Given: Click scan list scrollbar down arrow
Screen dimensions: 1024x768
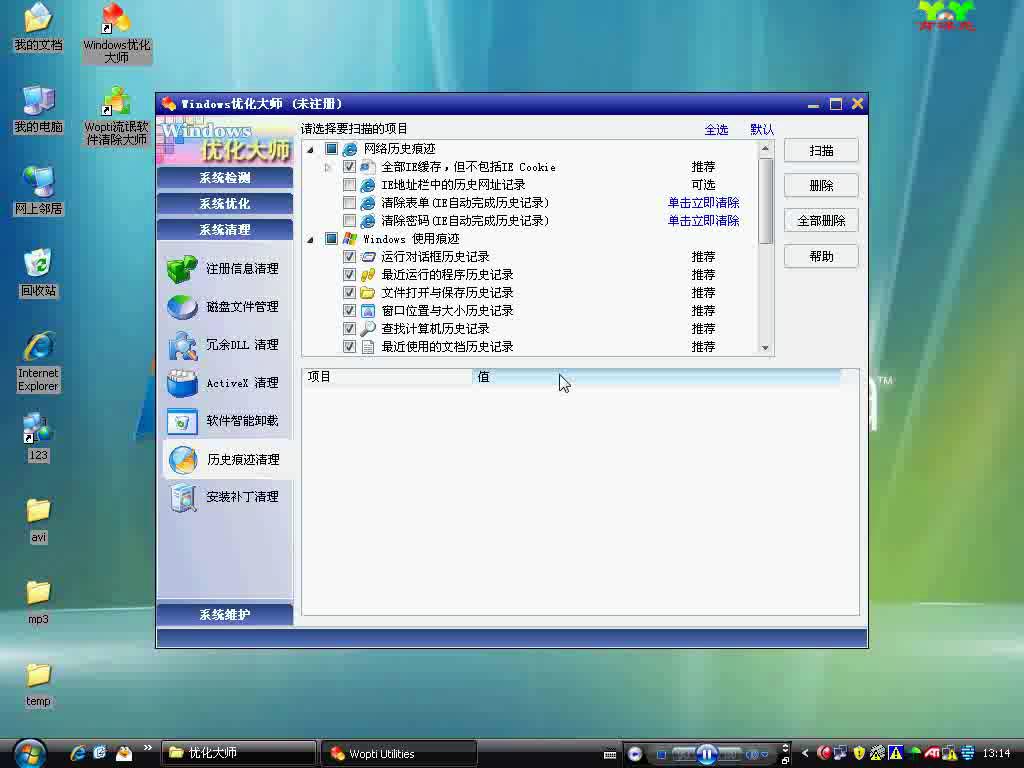Looking at the screenshot, I should [765, 348].
